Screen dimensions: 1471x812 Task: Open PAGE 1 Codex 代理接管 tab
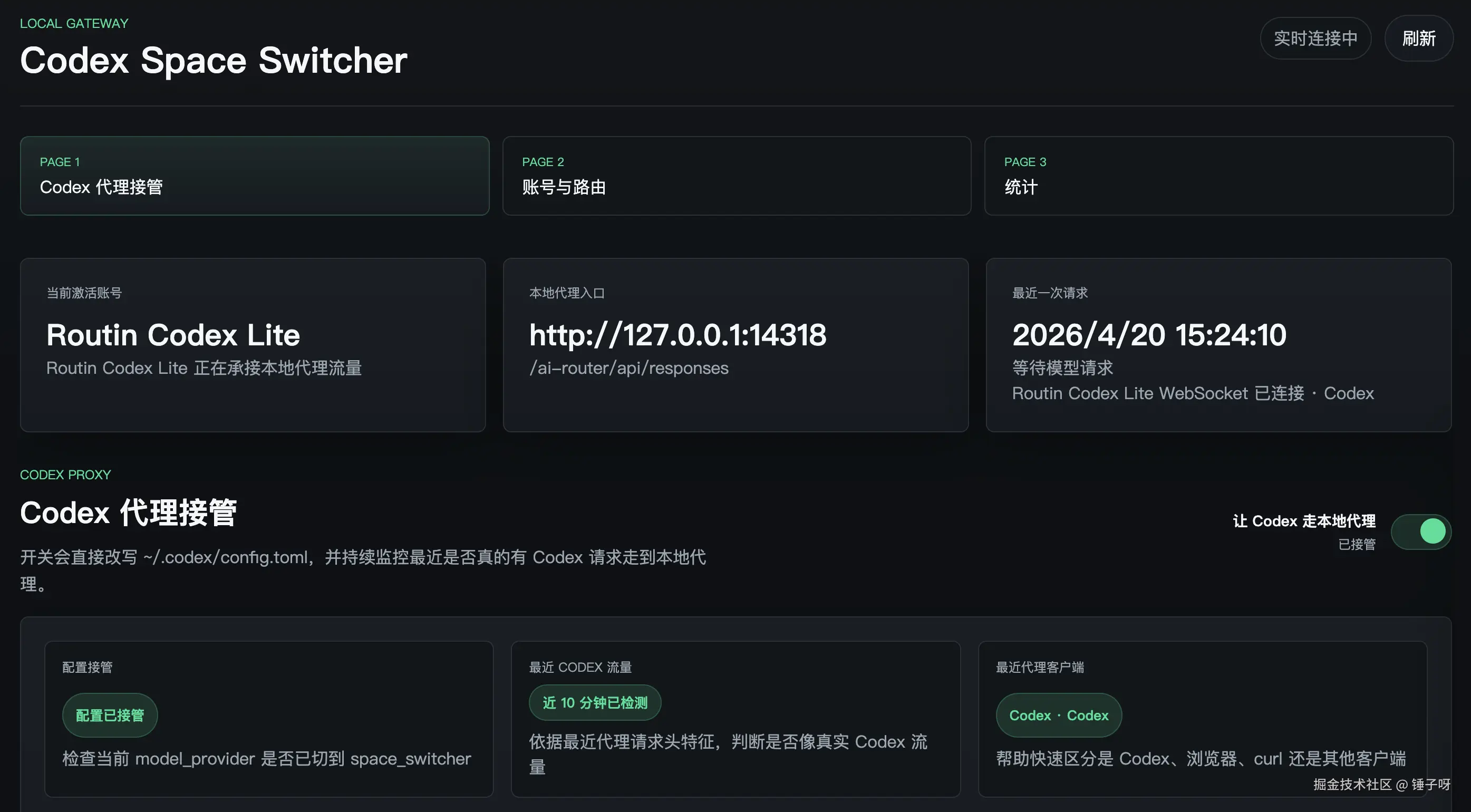[x=254, y=175]
